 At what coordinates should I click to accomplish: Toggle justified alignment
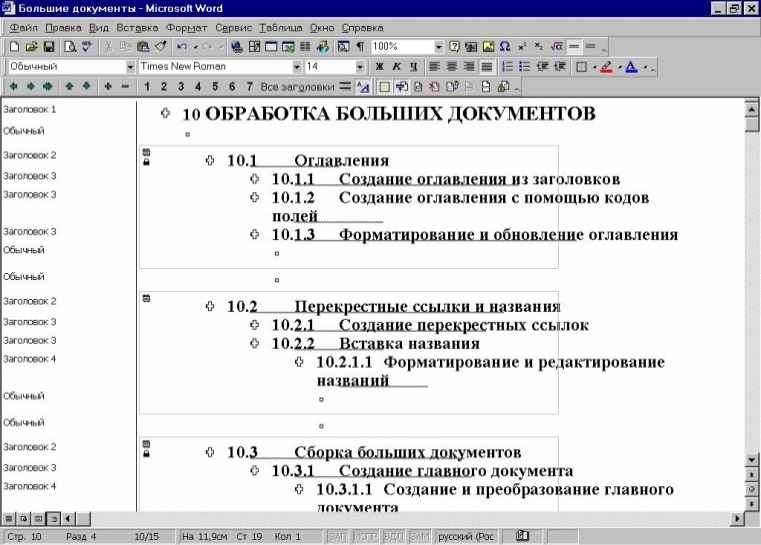[x=486, y=66]
